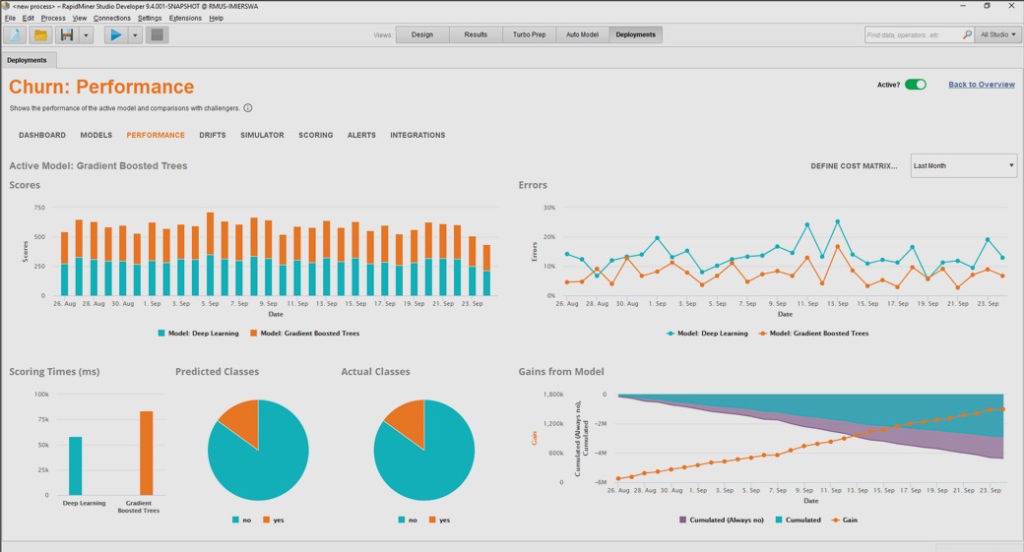Click the Predicted Classes pie chart

[x=258, y=450]
